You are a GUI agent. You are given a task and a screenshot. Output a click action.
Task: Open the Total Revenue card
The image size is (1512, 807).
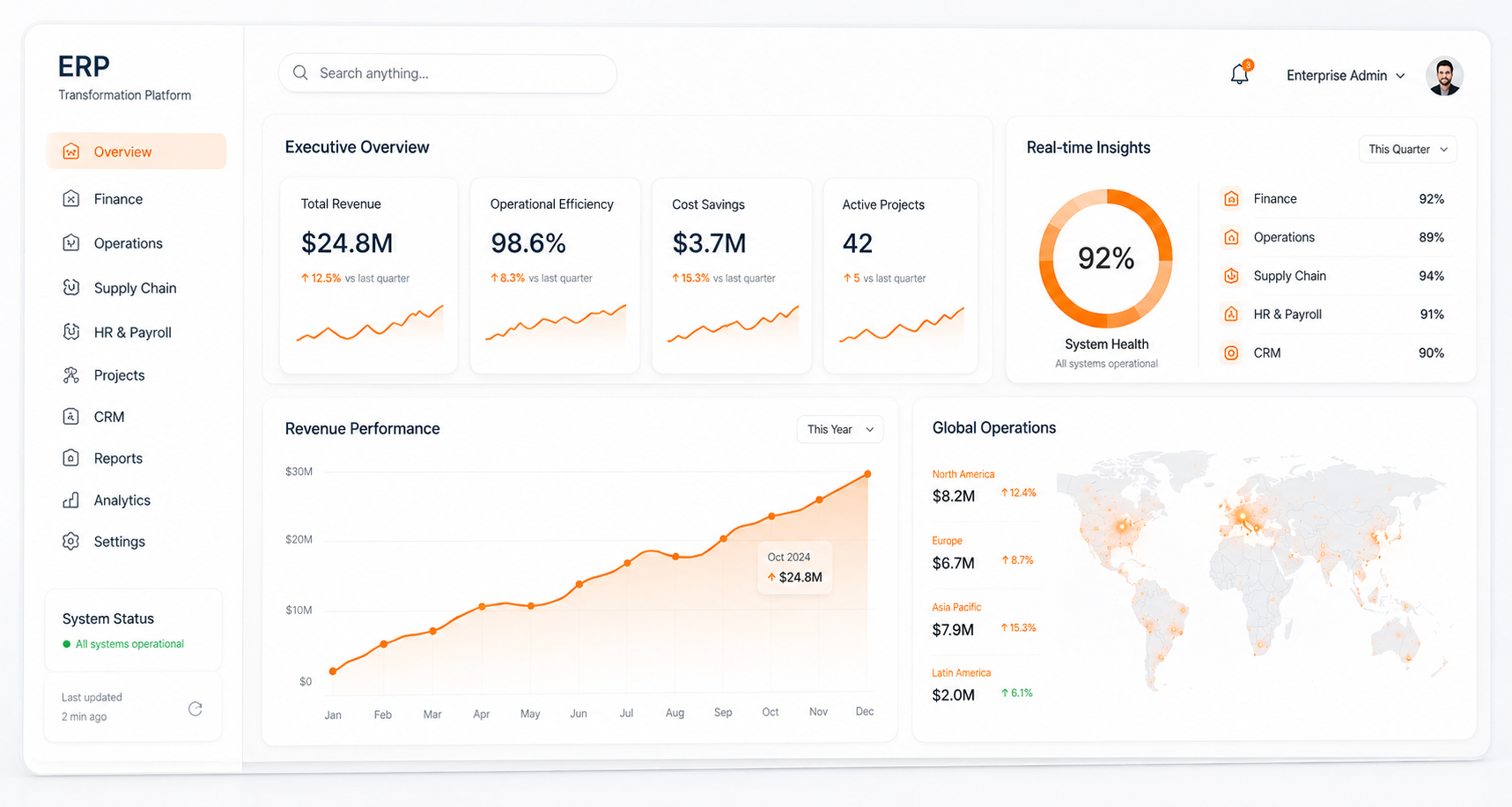tap(369, 276)
